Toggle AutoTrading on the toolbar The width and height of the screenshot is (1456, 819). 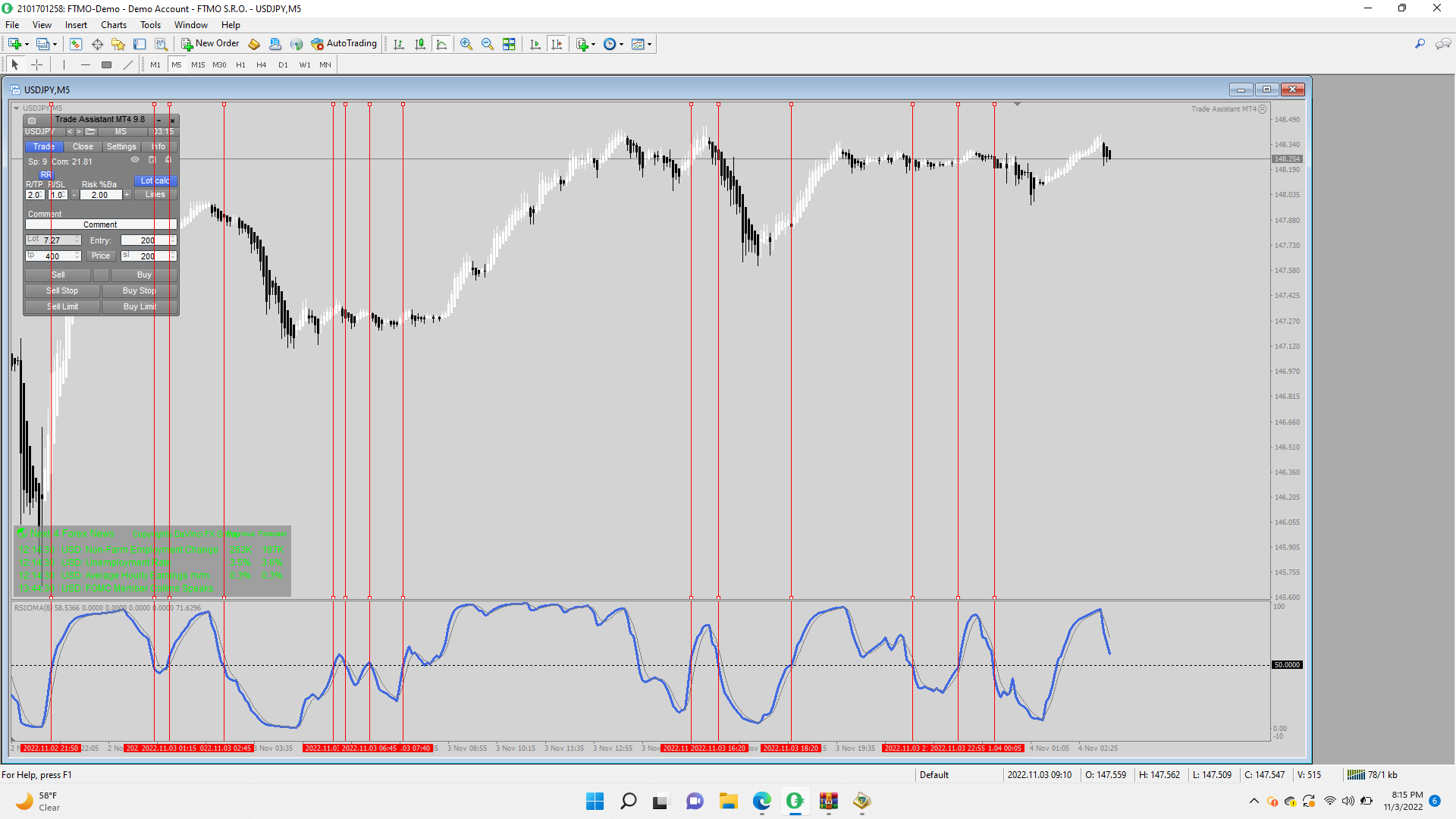(x=344, y=44)
